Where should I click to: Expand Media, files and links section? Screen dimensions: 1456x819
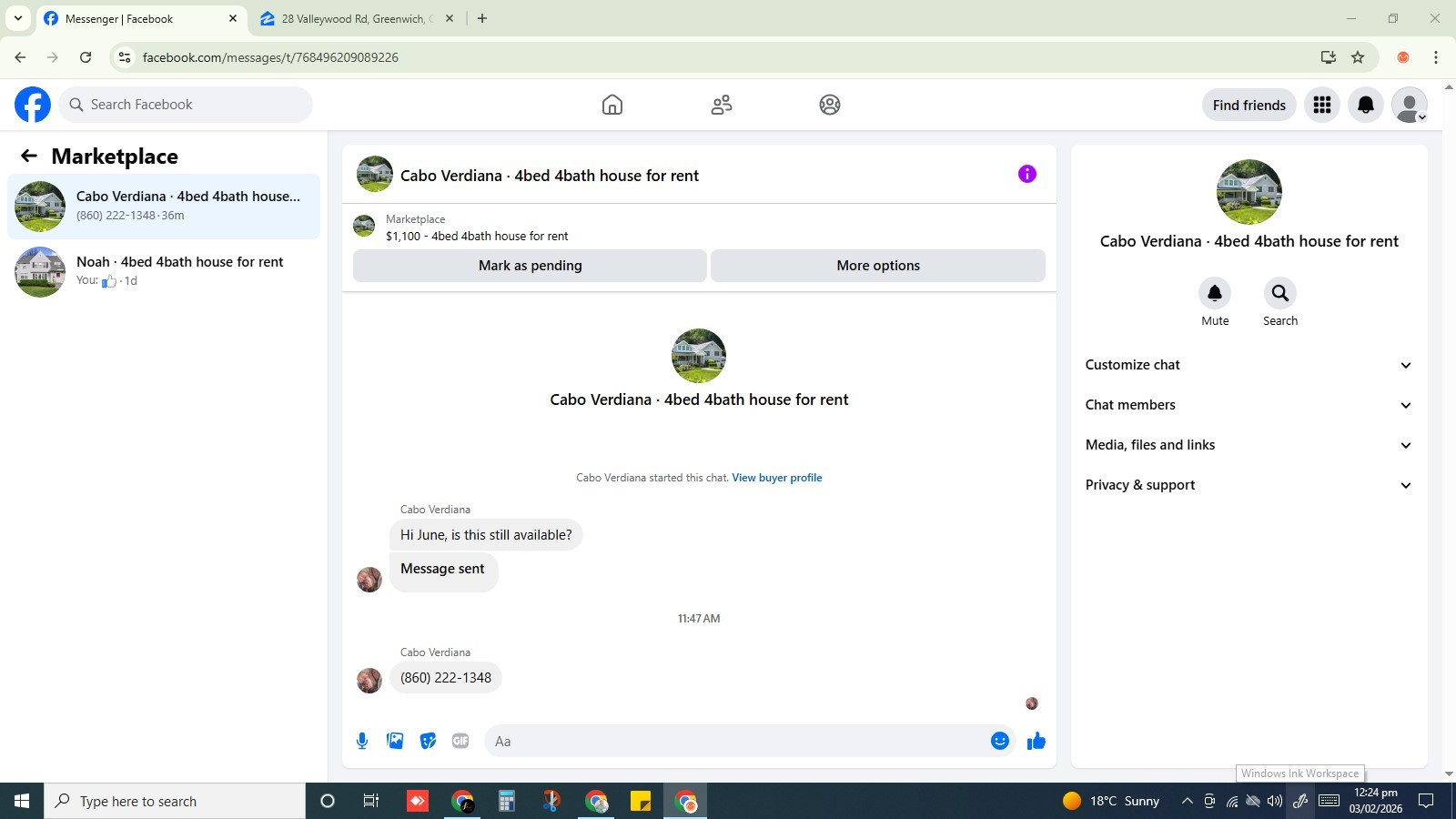coord(1249,445)
